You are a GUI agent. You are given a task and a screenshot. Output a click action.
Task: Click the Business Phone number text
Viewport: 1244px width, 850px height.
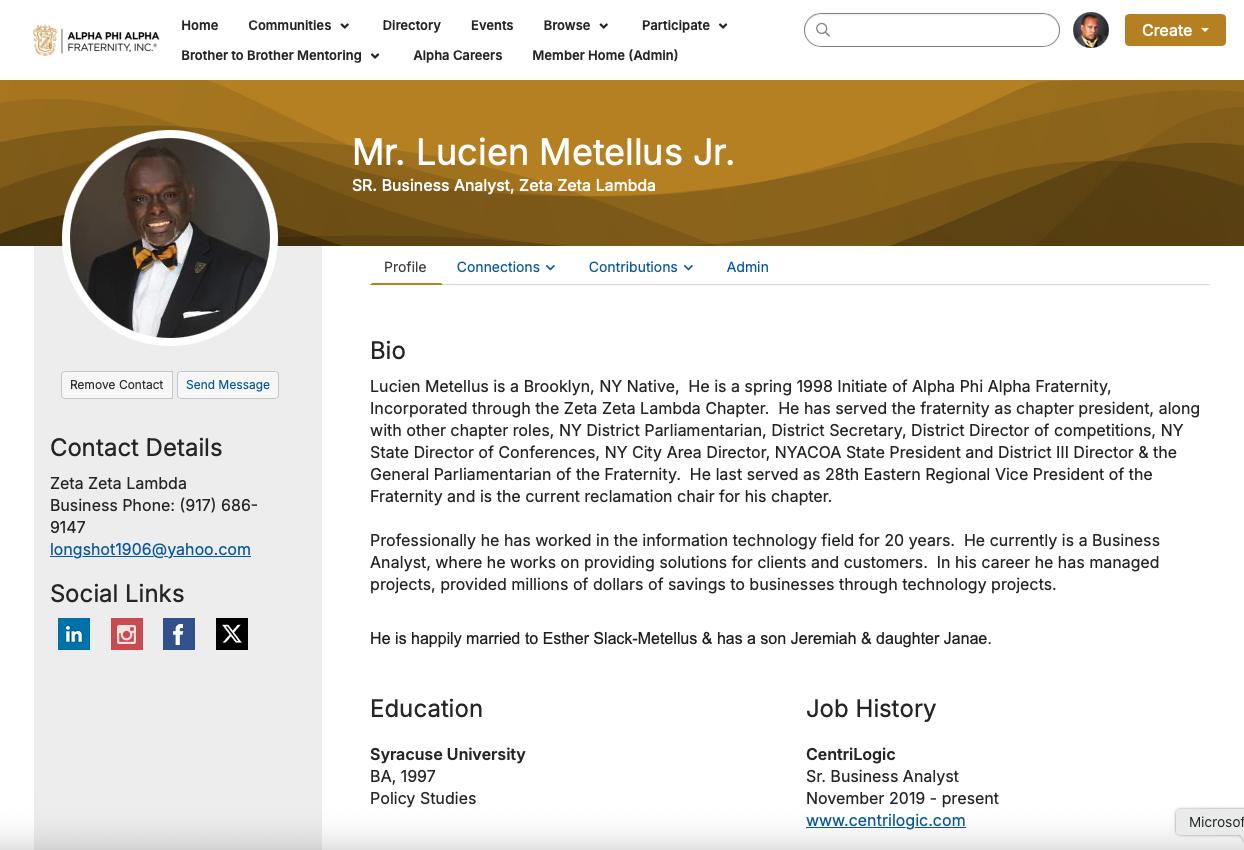154,516
